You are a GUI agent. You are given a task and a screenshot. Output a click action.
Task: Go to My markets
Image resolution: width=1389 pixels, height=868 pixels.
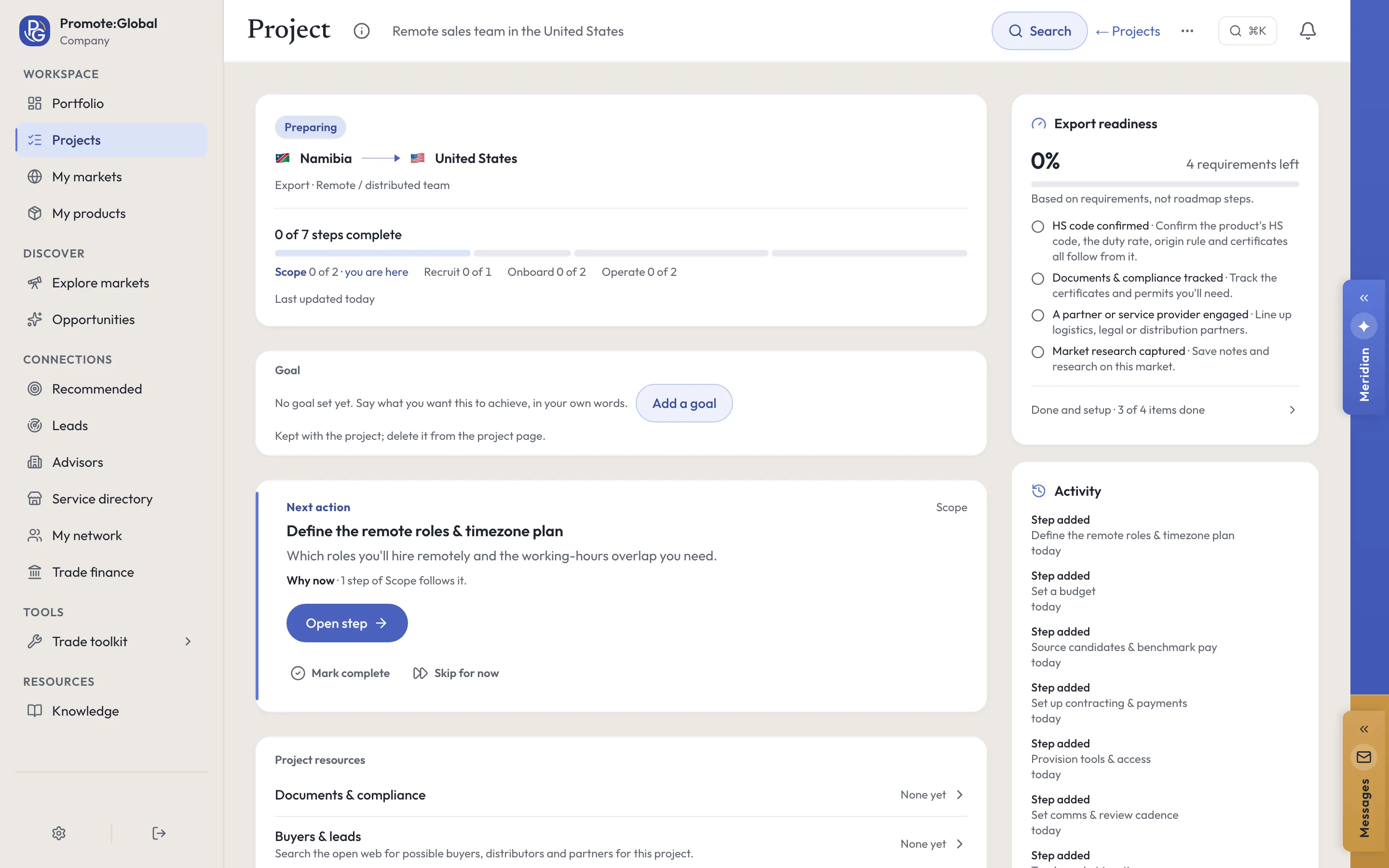[111, 177]
